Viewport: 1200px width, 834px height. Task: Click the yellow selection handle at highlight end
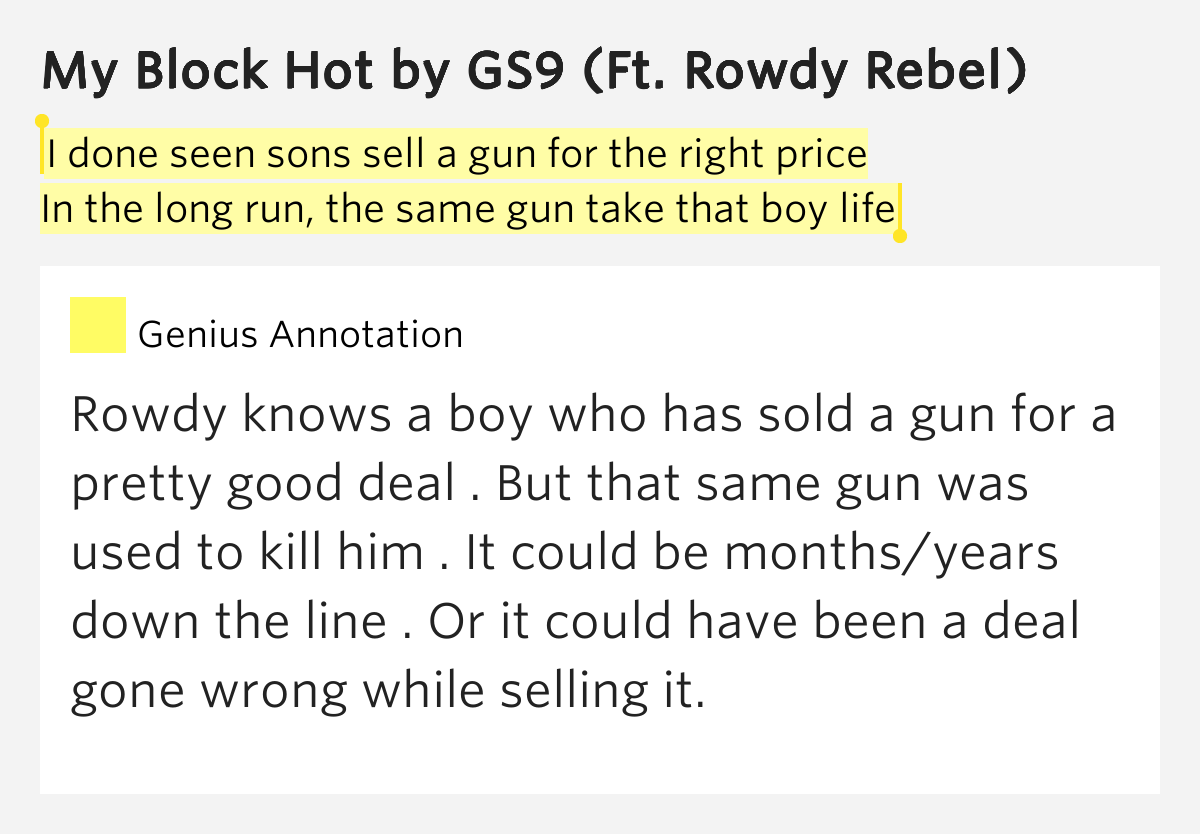pyautogui.click(x=899, y=236)
